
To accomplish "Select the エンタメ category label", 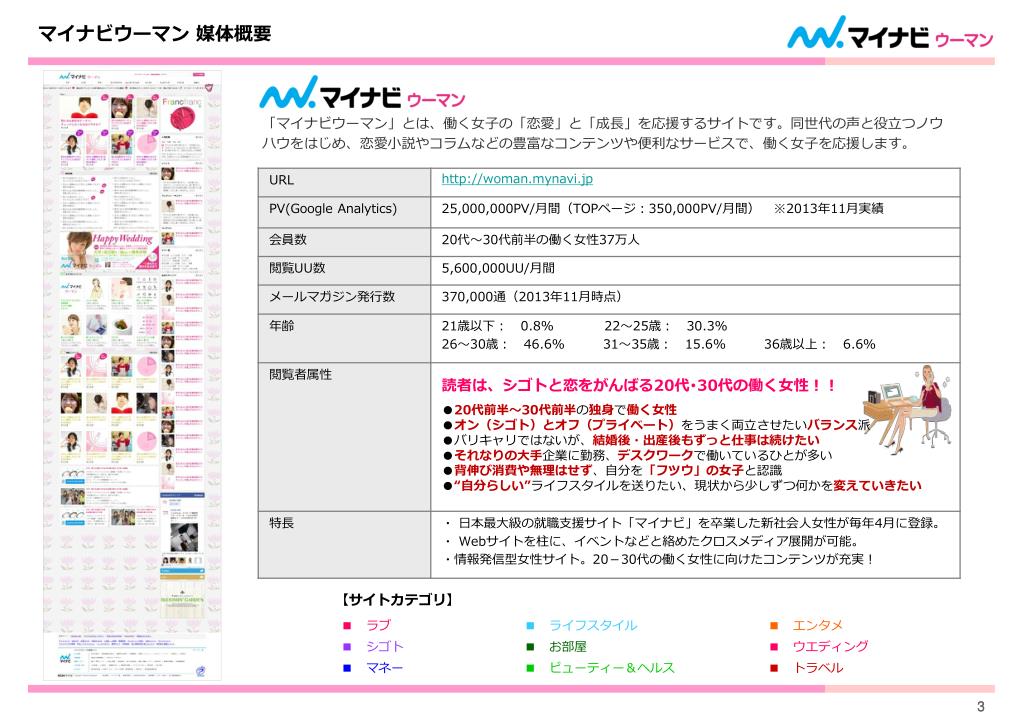I will (818, 625).
